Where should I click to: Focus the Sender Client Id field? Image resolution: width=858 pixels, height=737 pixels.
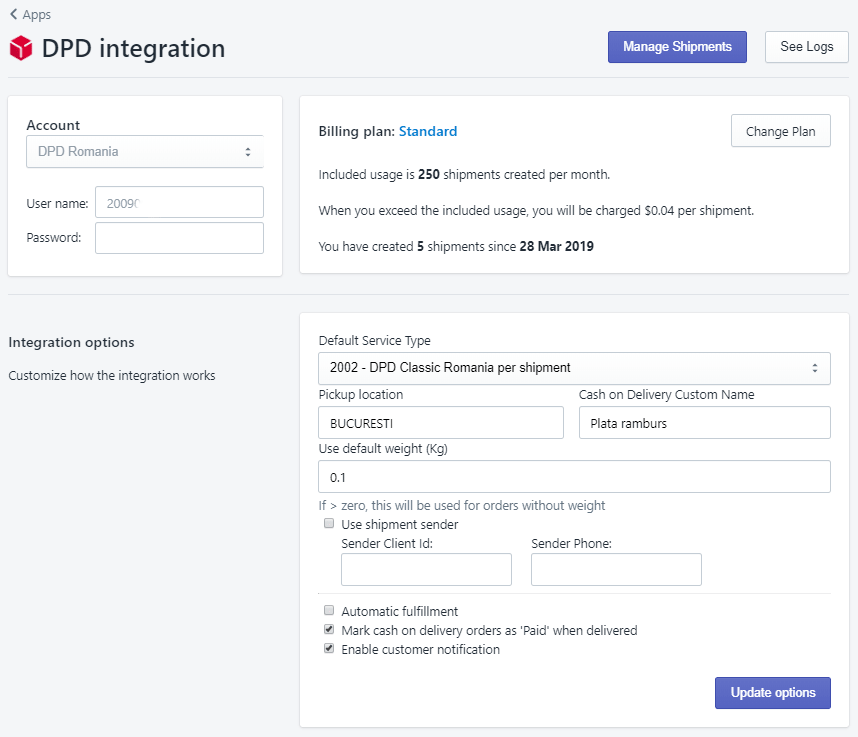[x=426, y=570]
